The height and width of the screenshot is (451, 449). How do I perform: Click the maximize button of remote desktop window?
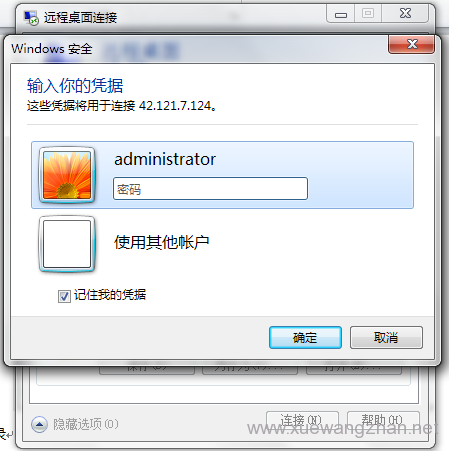(x=368, y=14)
